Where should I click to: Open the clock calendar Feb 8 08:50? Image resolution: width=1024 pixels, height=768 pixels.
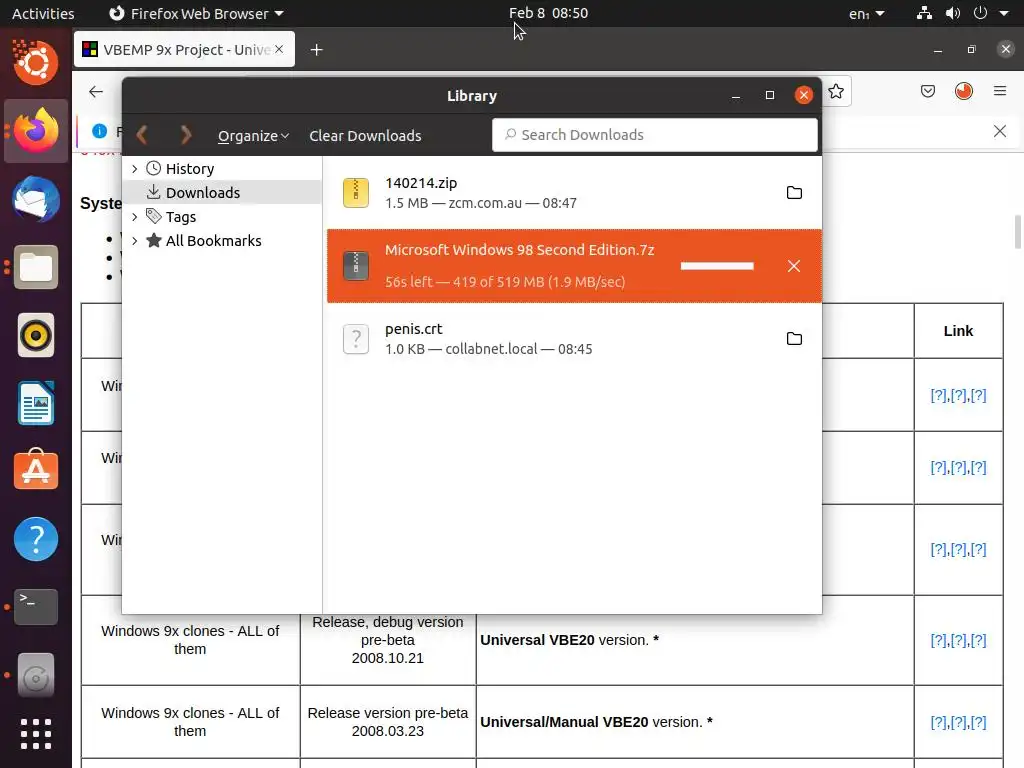[x=549, y=13]
